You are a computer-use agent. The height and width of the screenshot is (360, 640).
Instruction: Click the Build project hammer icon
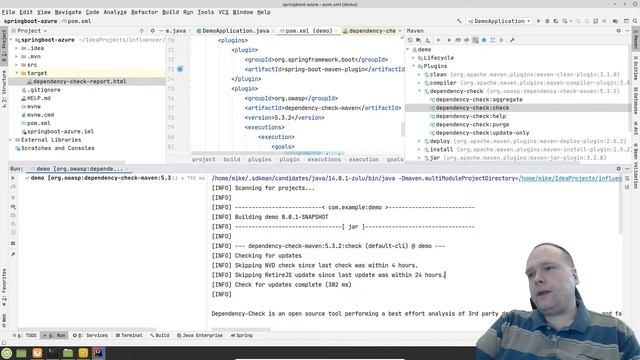point(459,21)
